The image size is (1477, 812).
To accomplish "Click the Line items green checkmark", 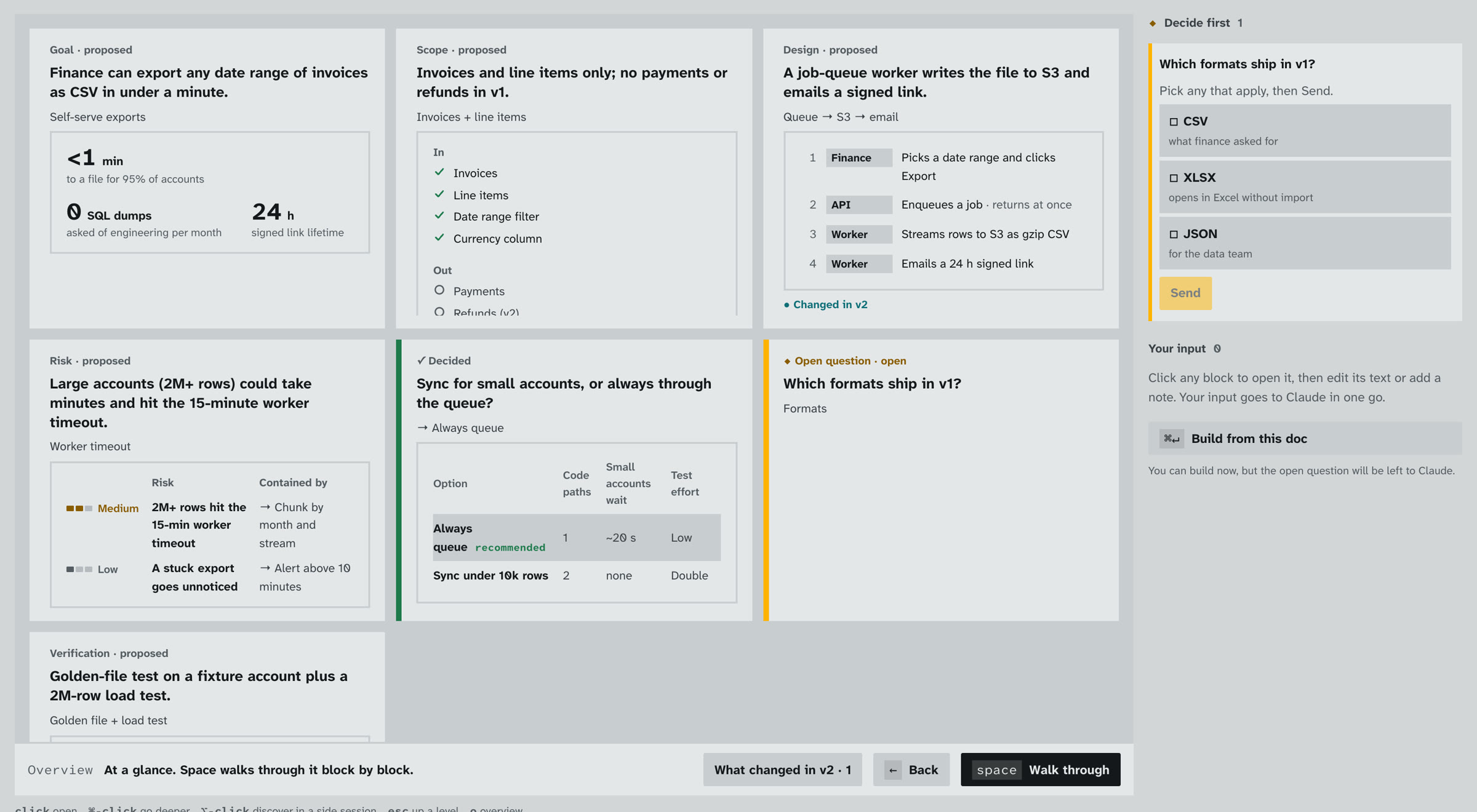I will click(x=439, y=194).
